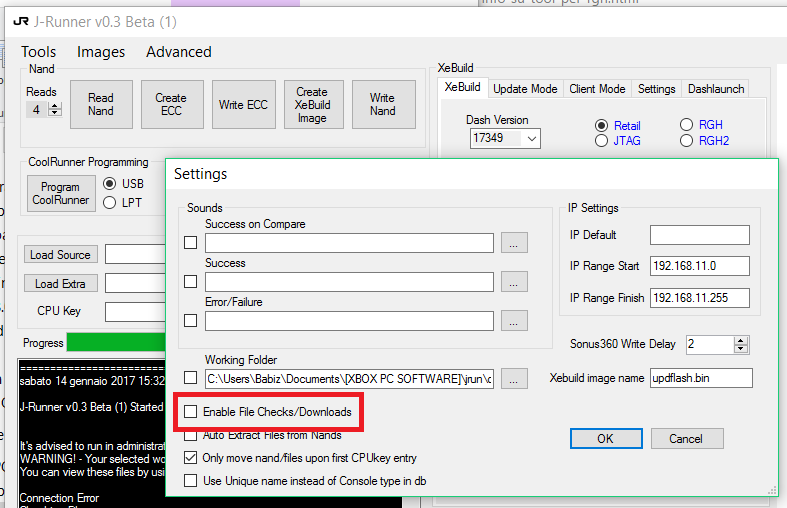
Task: Click the Xebuild image name field
Action: pos(701,378)
